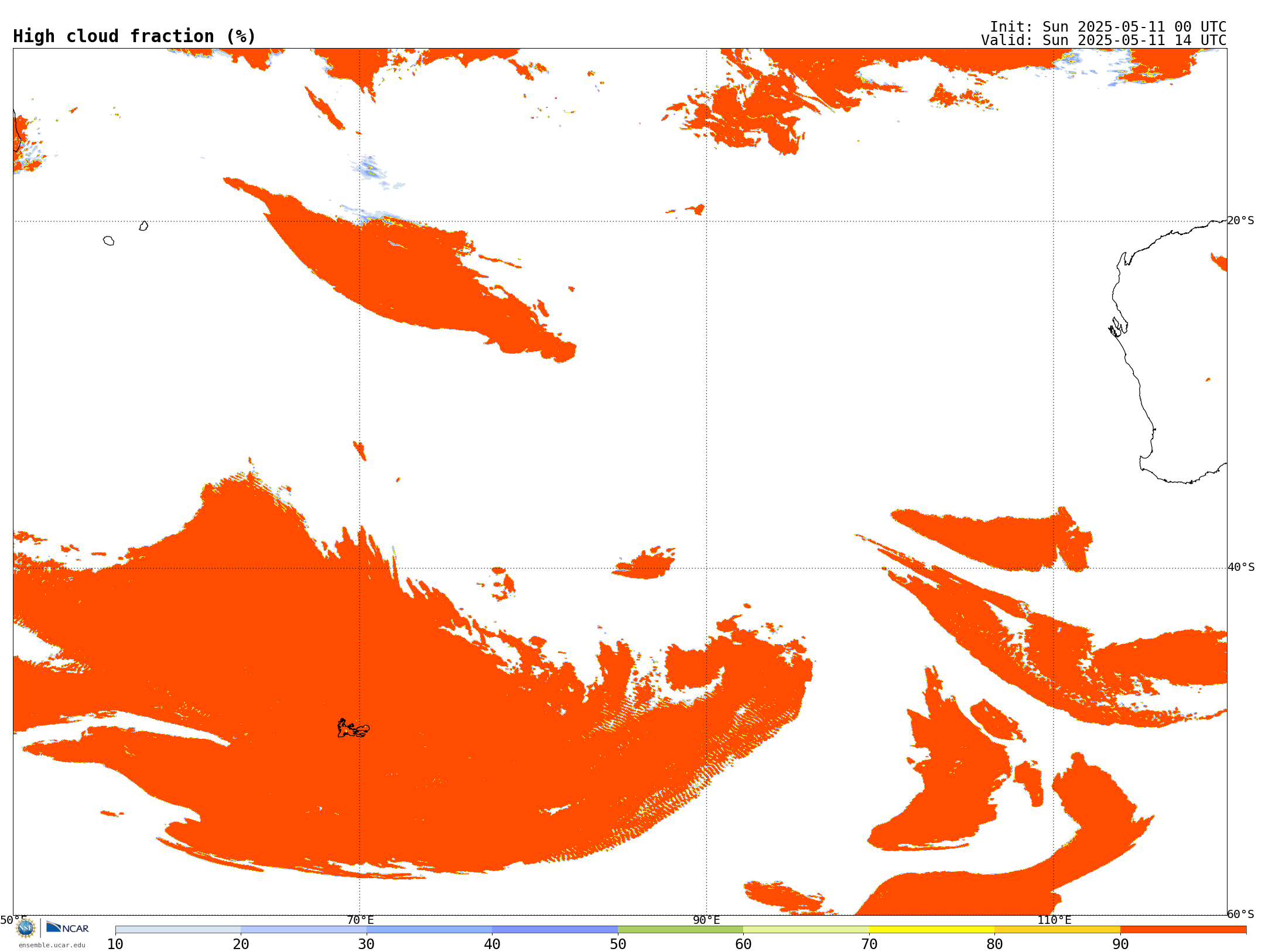Click the 20°S latitude label
This screenshot has width=1265, height=952.
(1240, 221)
